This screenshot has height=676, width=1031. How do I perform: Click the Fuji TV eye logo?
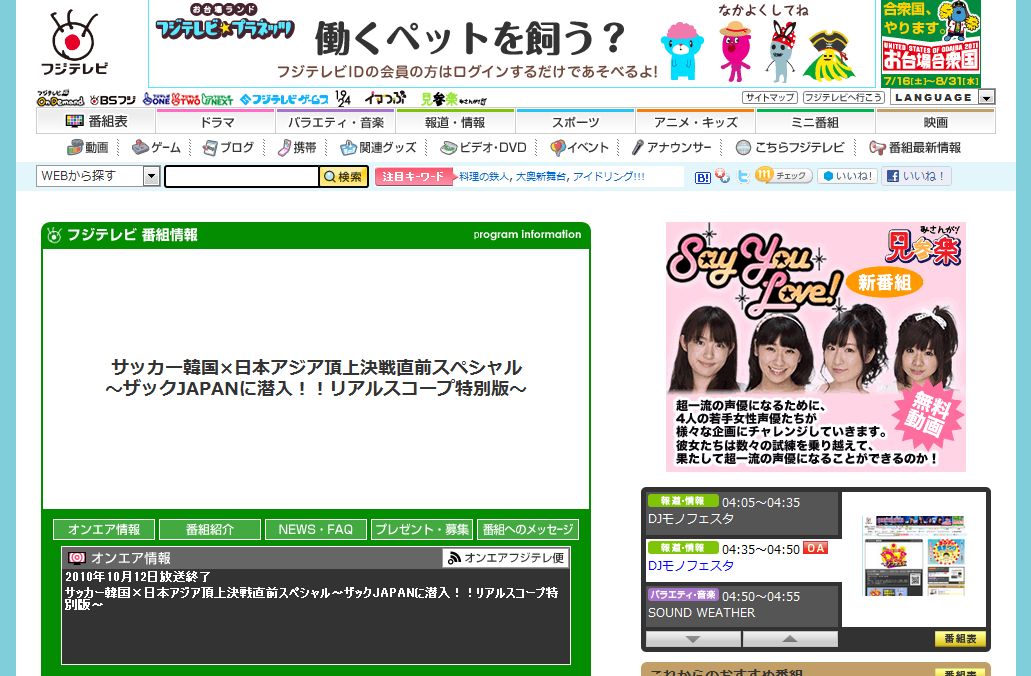(x=74, y=41)
